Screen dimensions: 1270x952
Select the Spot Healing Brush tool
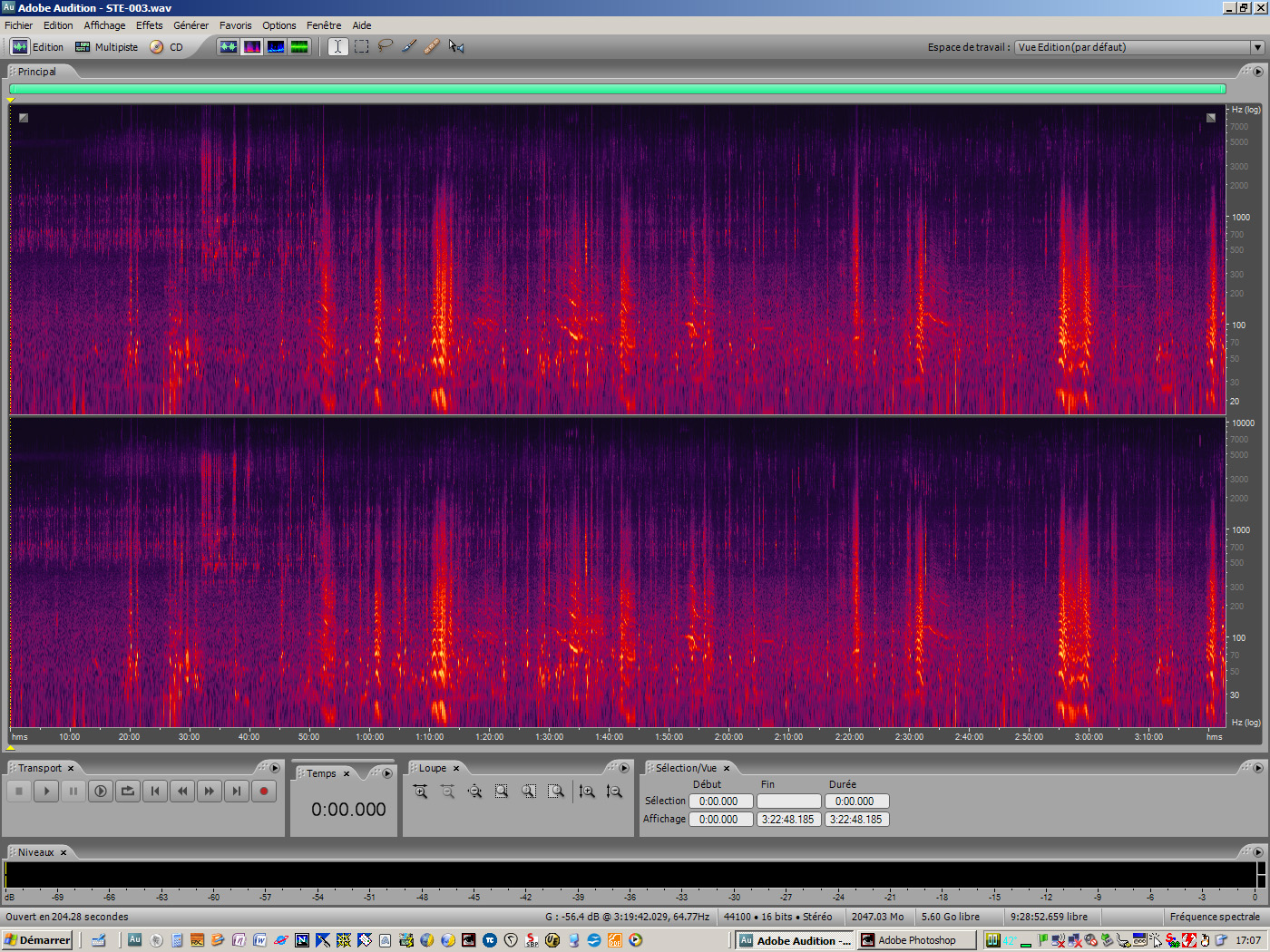(x=432, y=46)
